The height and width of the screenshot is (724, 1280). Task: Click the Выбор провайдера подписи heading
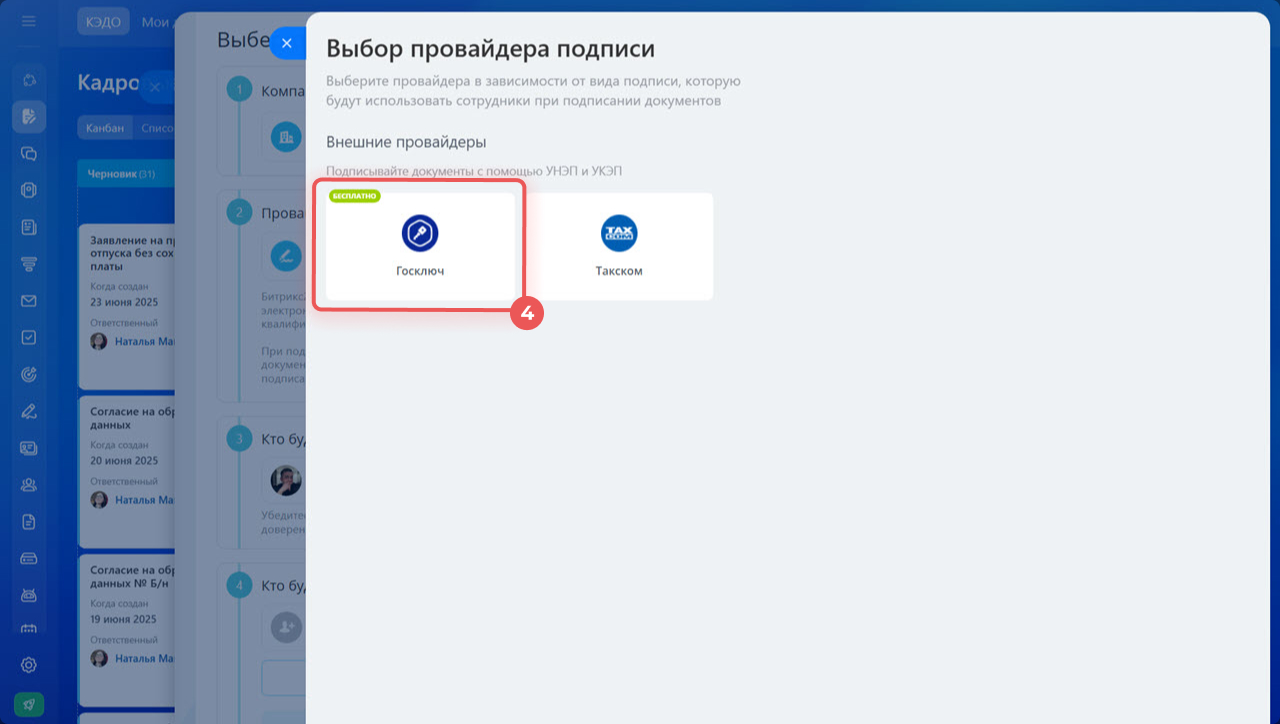coord(491,48)
